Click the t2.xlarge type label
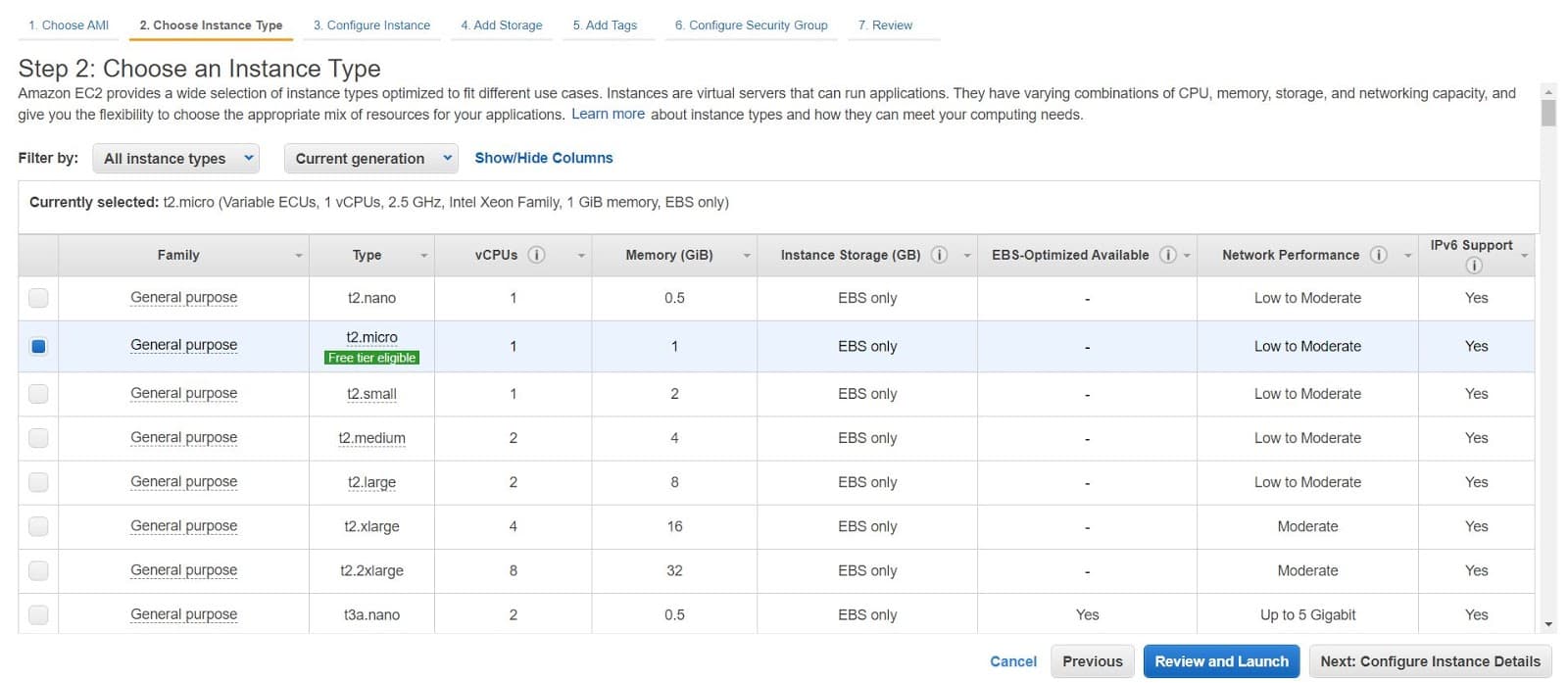This screenshot has height=683, width=1568. click(371, 526)
